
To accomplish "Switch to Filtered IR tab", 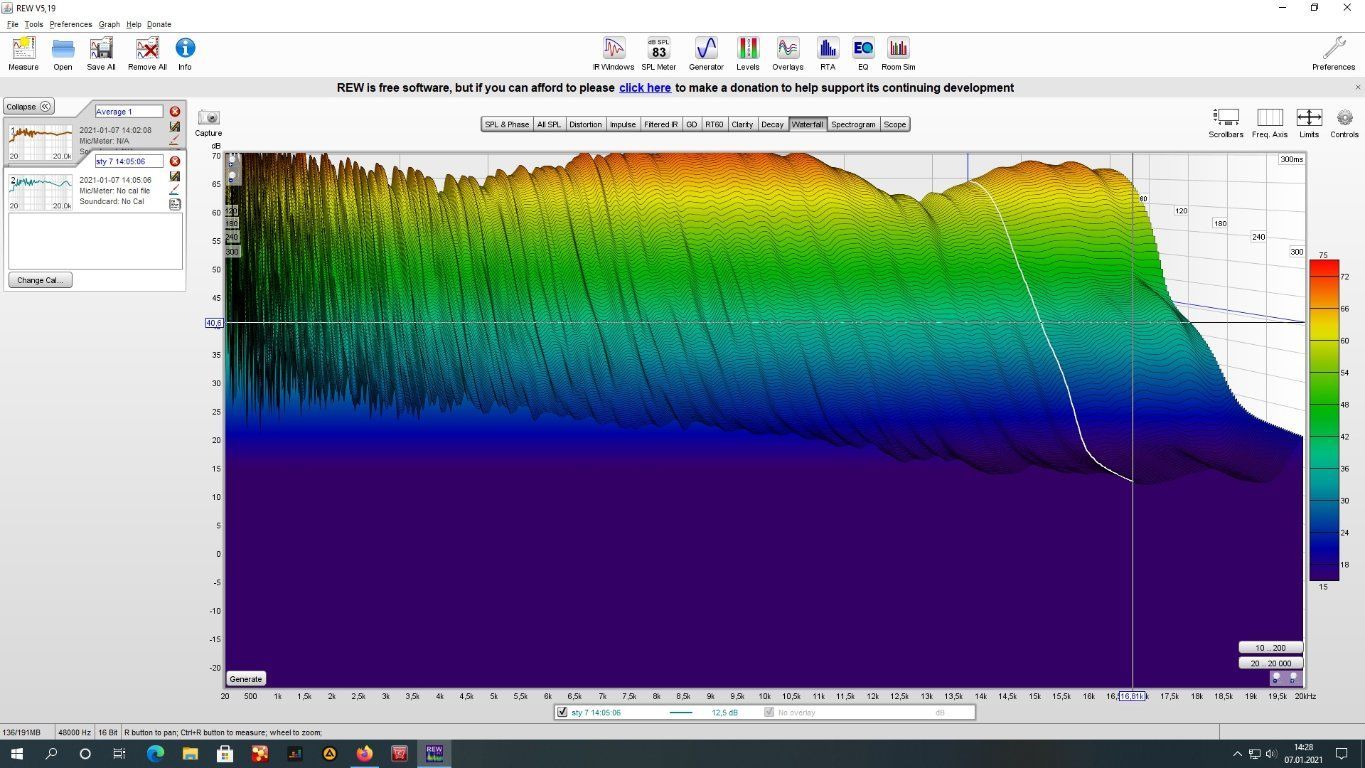I will 661,125.
